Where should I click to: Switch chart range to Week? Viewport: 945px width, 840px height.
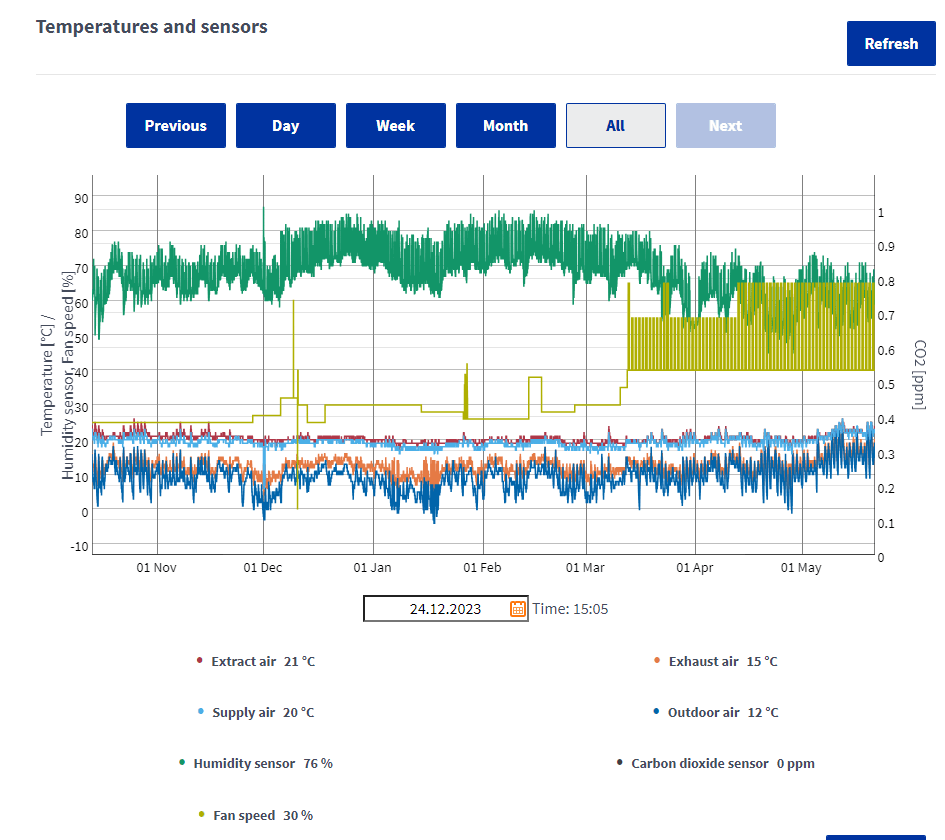tap(396, 126)
